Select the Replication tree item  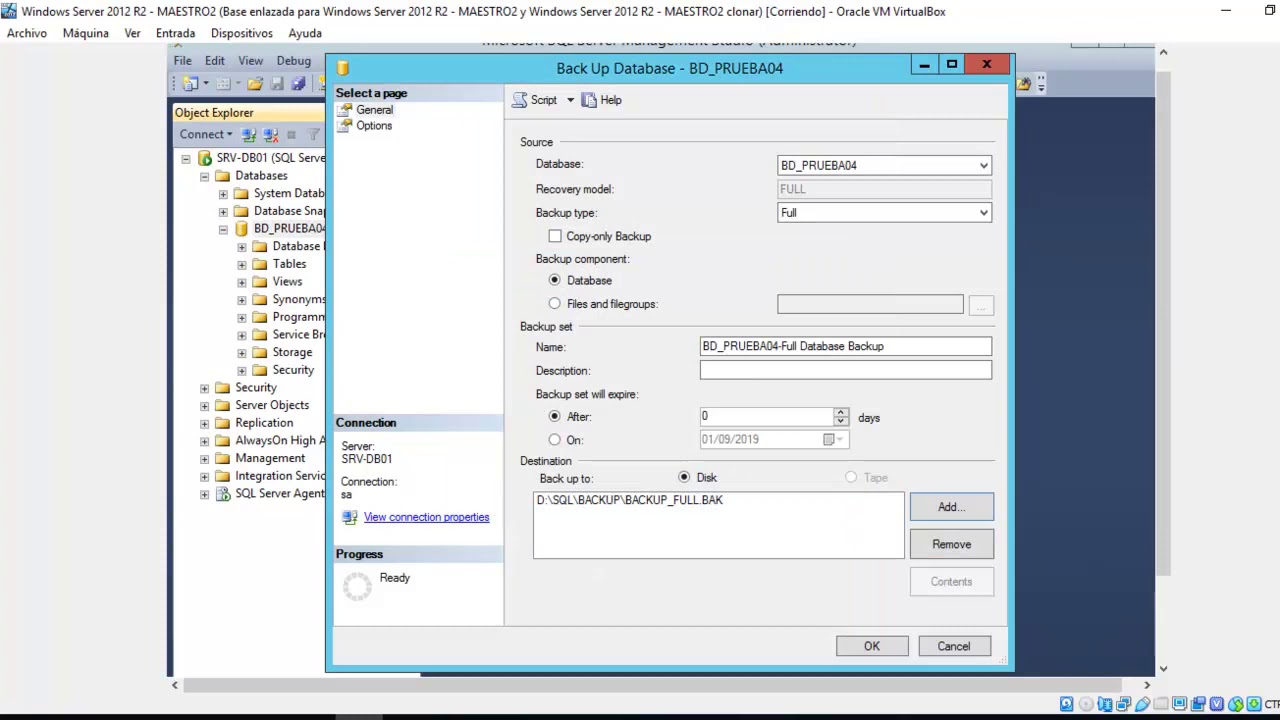coord(264,423)
